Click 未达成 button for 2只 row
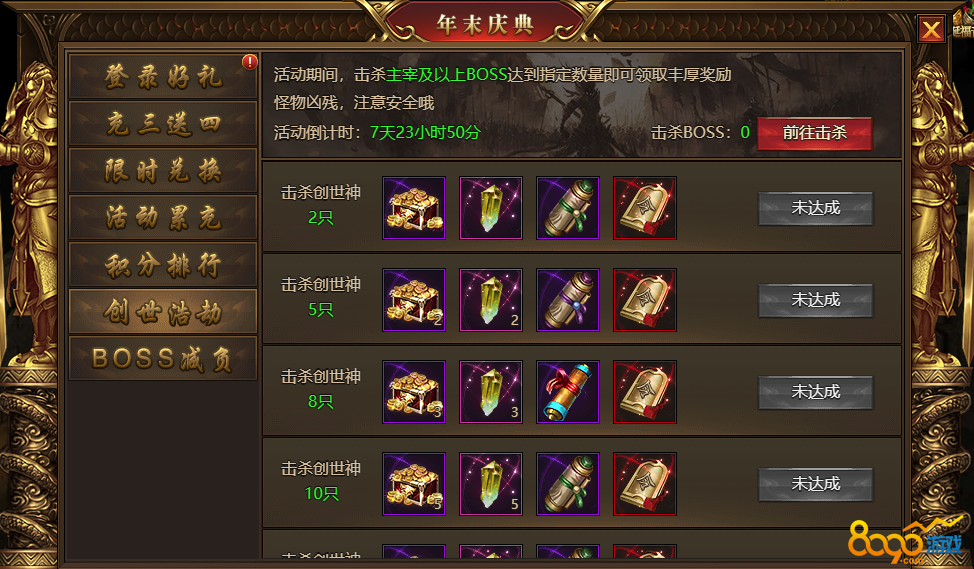Viewport: 974px width, 569px height. pos(816,208)
